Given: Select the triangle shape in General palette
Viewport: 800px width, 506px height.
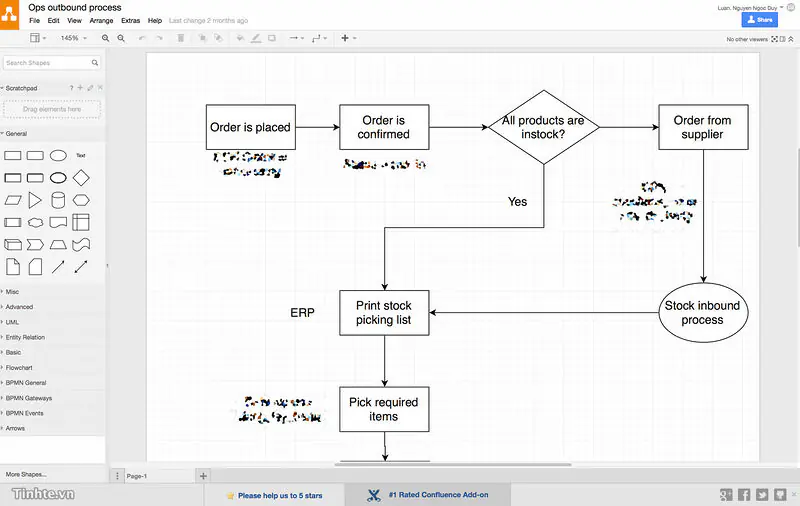Looking at the screenshot, I should (35, 200).
